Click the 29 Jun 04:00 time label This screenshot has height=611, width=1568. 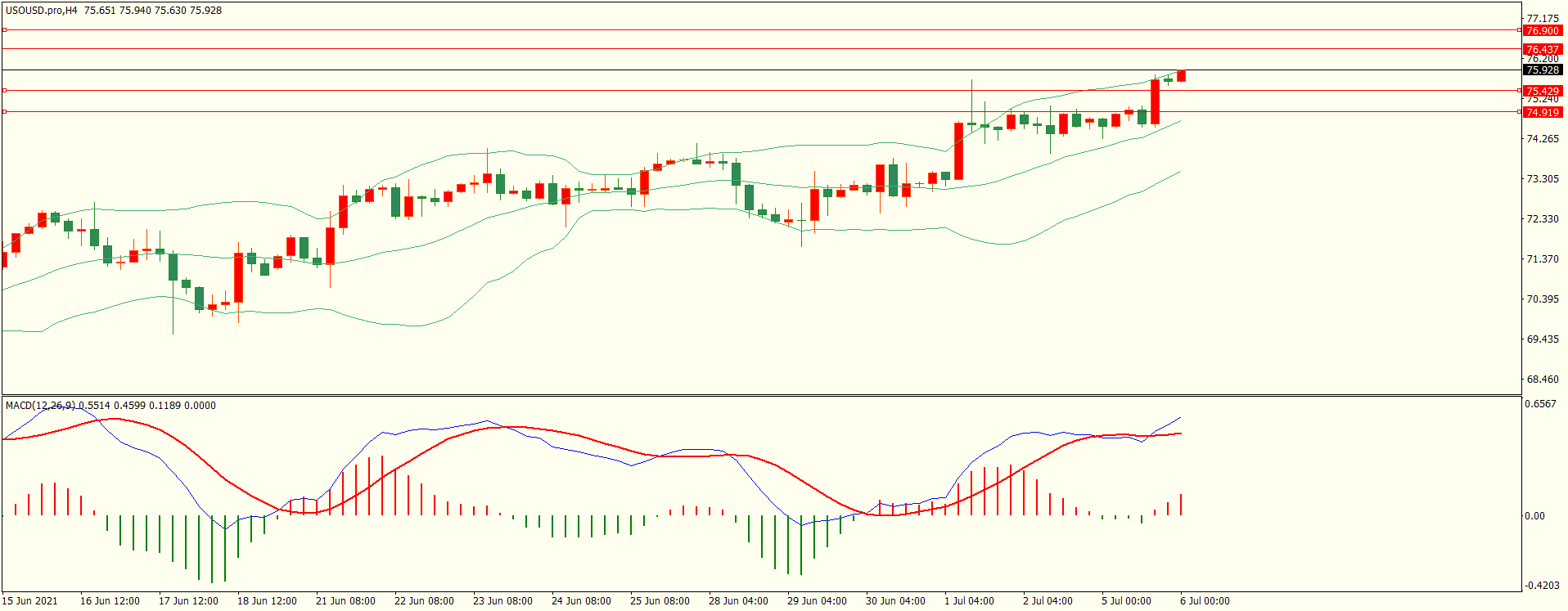[x=817, y=601]
